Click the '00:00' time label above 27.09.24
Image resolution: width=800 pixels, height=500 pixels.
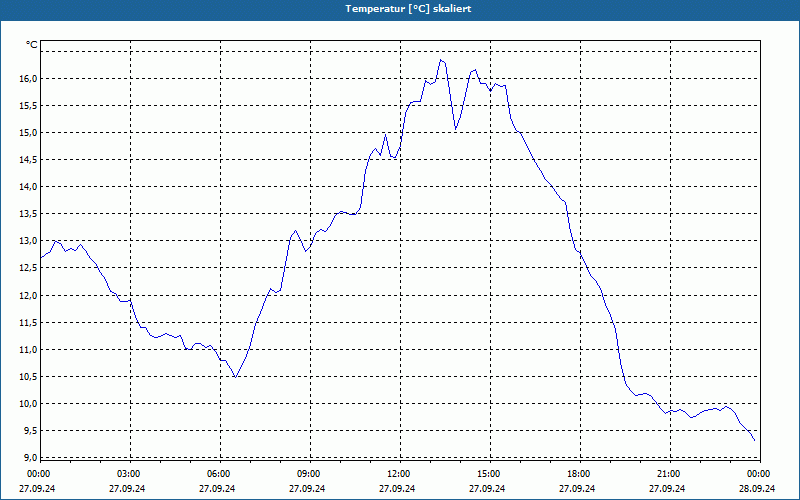tap(37, 474)
